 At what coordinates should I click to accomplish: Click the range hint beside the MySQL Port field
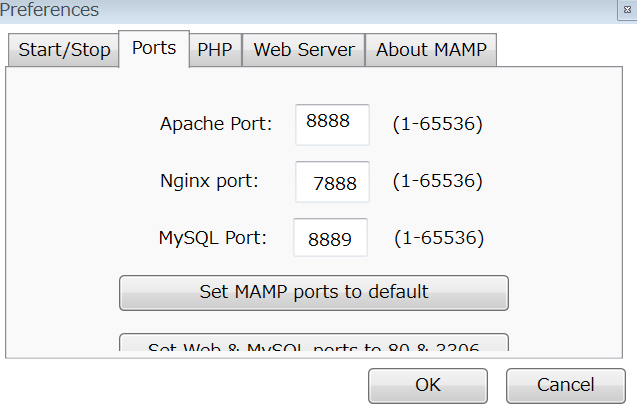pyautogui.click(x=439, y=238)
